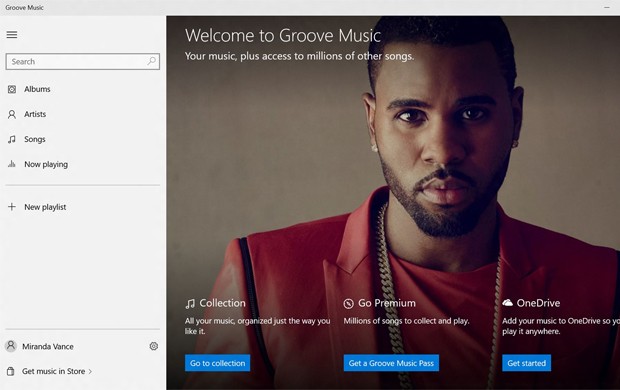
Task: Click Miranda Vance's account avatar
Action: point(11,346)
